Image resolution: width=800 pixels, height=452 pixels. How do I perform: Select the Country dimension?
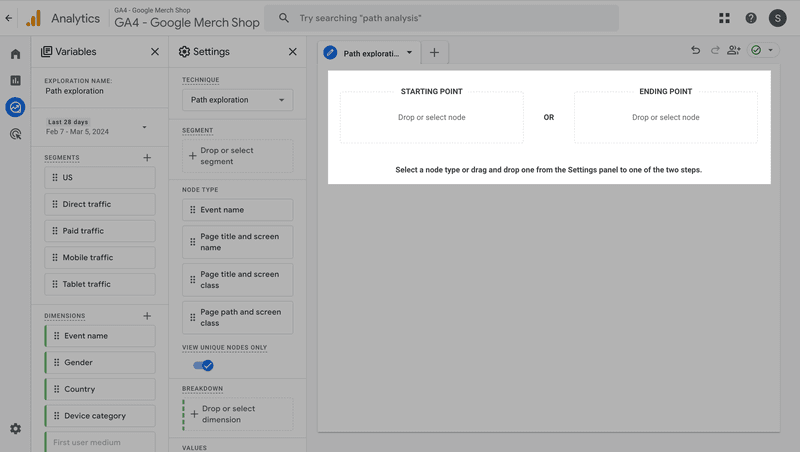[100, 389]
